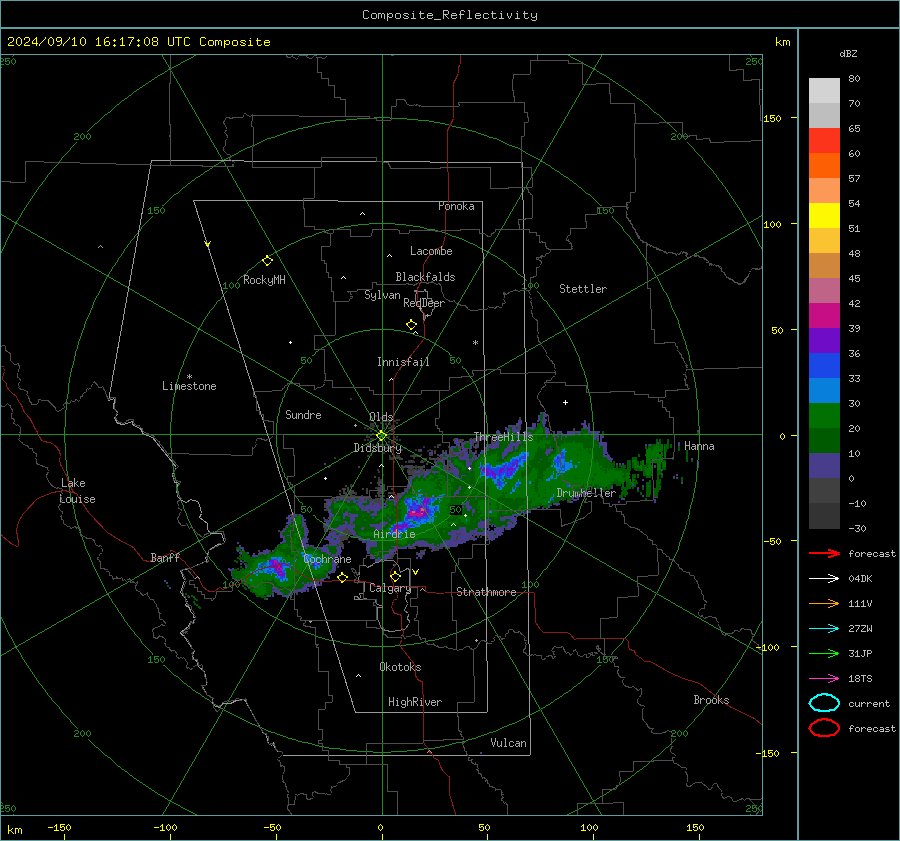The height and width of the screenshot is (841, 900).
Task: Select the light gray 80 dBZ swatch
Action: (824, 90)
